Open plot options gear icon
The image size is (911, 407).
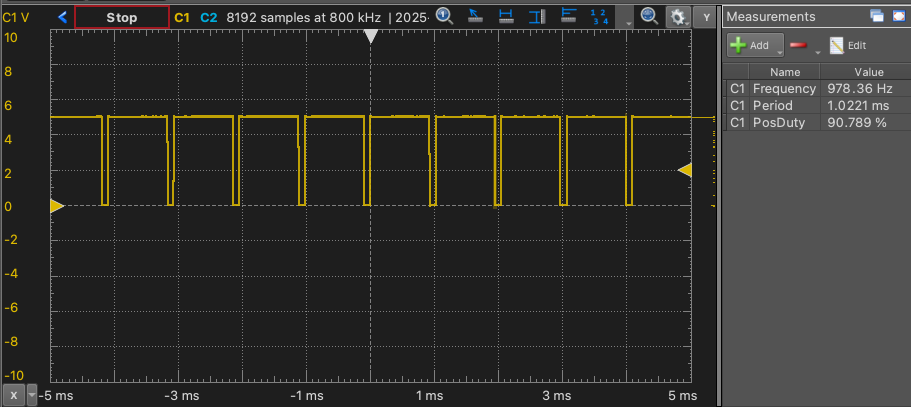pyautogui.click(x=678, y=17)
